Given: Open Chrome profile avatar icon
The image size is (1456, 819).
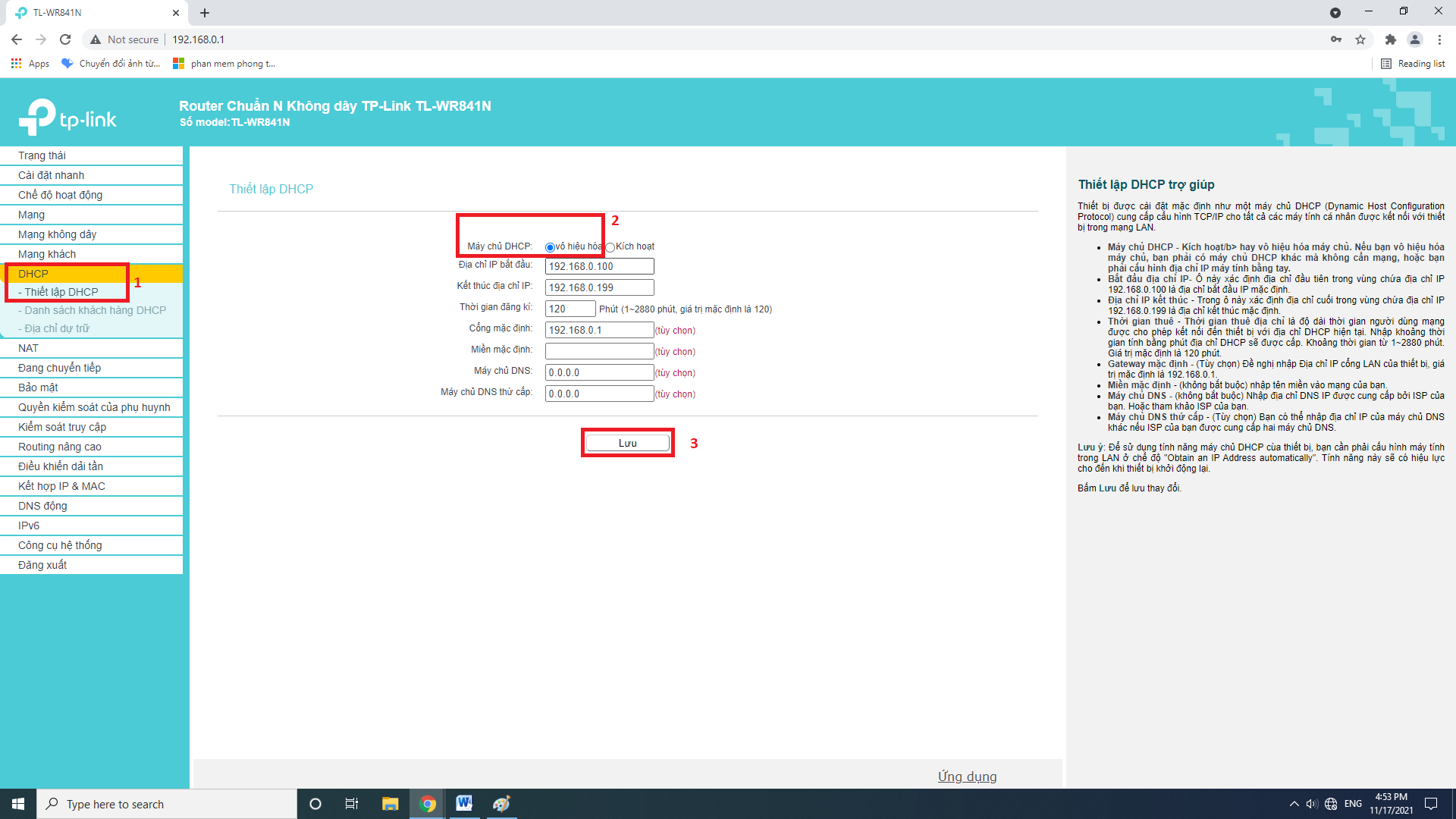Looking at the screenshot, I should (x=1415, y=39).
